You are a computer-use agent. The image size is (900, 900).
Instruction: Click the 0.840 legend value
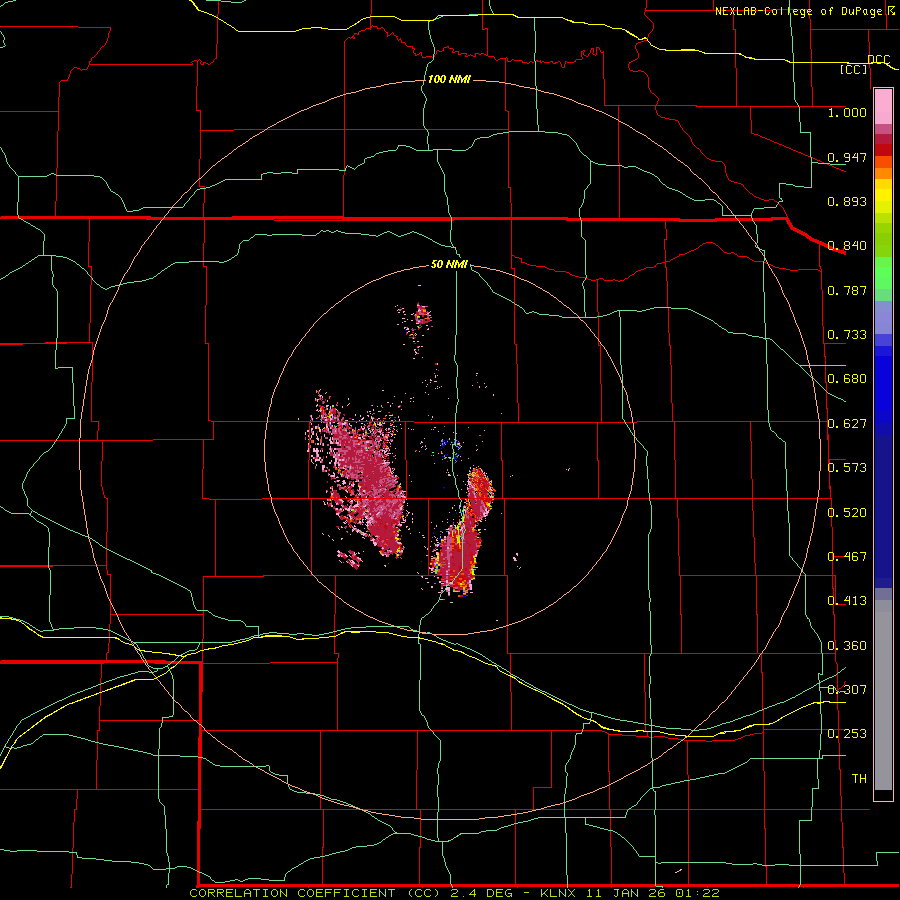click(847, 246)
